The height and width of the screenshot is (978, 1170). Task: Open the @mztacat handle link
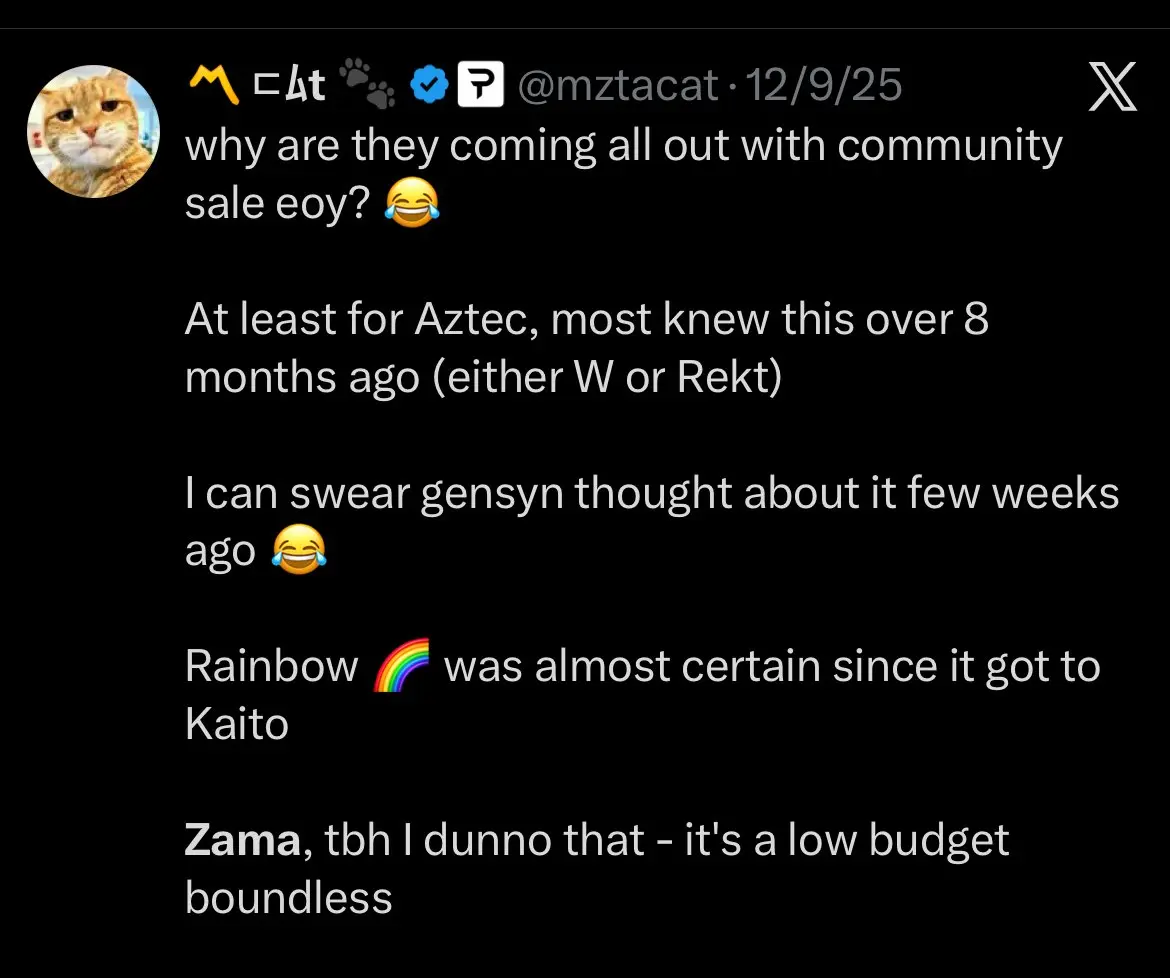click(x=618, y=85)
